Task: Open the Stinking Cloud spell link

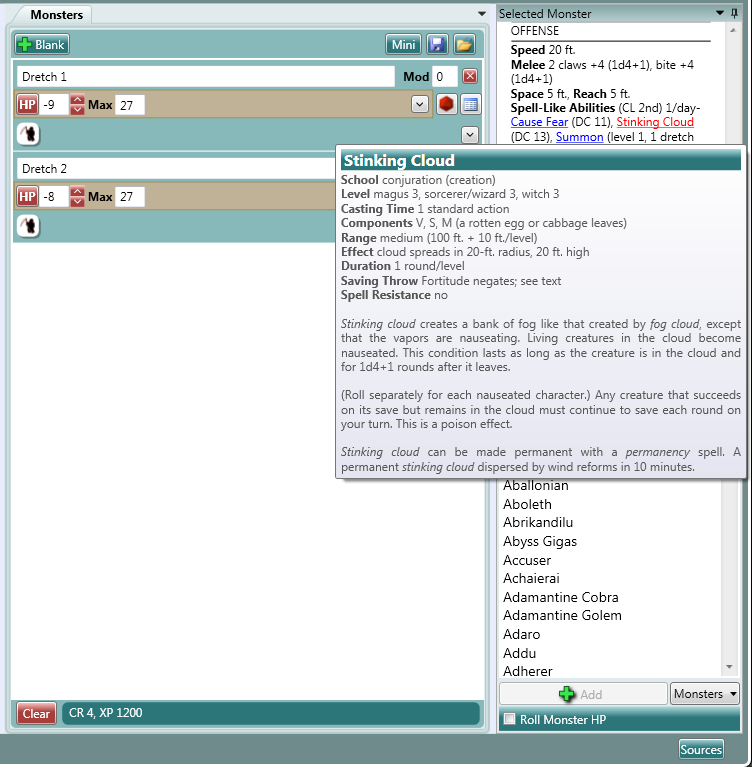Action: click(655, 122)
